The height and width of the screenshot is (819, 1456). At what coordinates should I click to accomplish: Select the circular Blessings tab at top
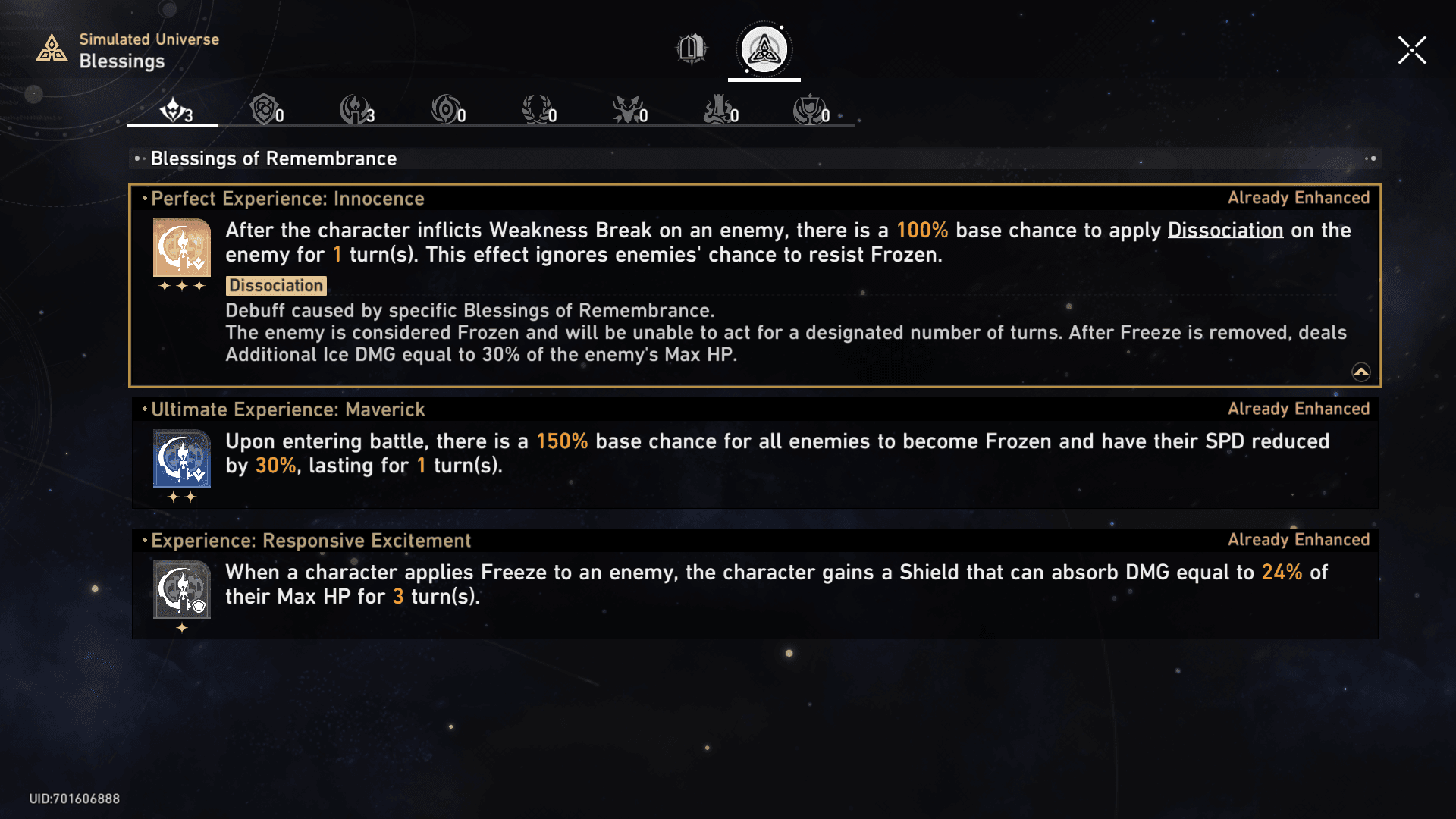click(764, 49)
